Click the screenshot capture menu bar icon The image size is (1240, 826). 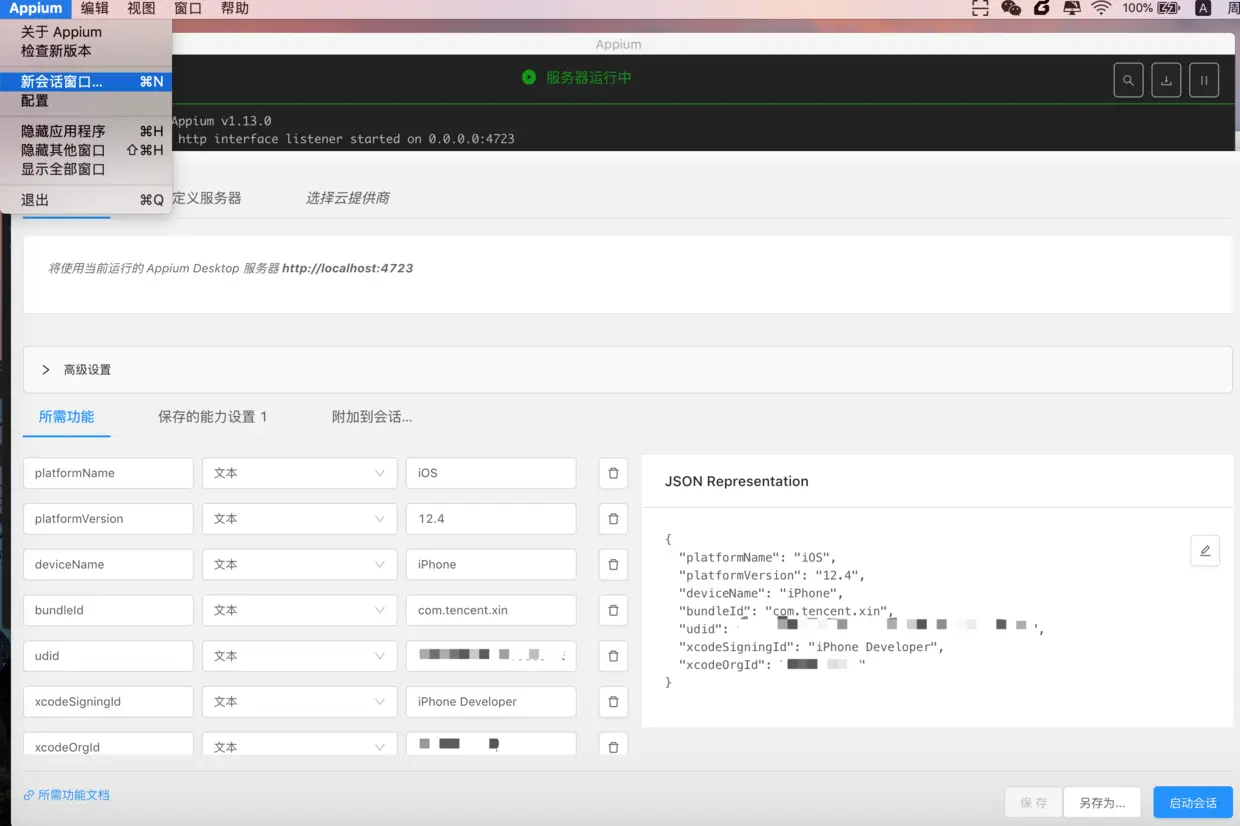pos(980,8)
